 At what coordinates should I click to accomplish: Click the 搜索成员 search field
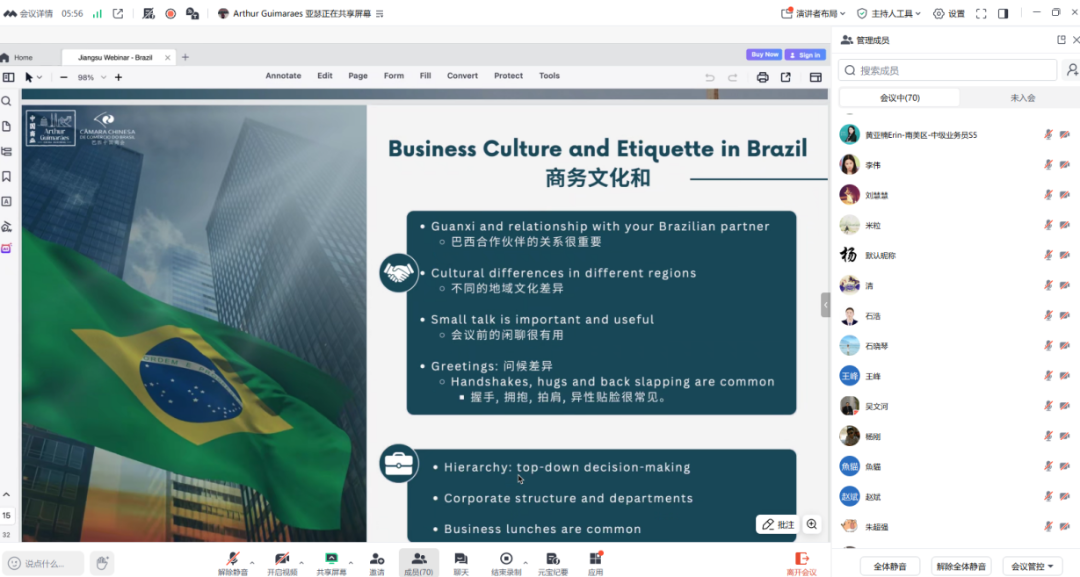pyautogui.click(x=947, y=70)
